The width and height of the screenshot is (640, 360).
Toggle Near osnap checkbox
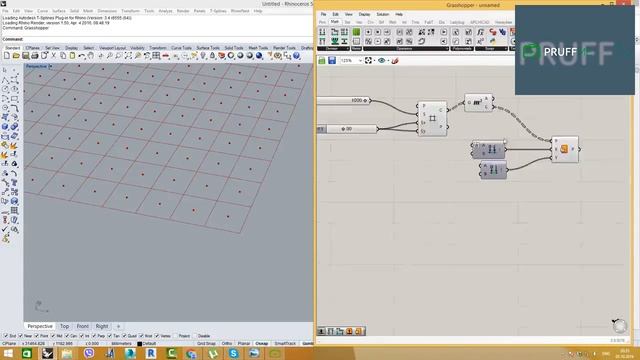click(21, 336)
